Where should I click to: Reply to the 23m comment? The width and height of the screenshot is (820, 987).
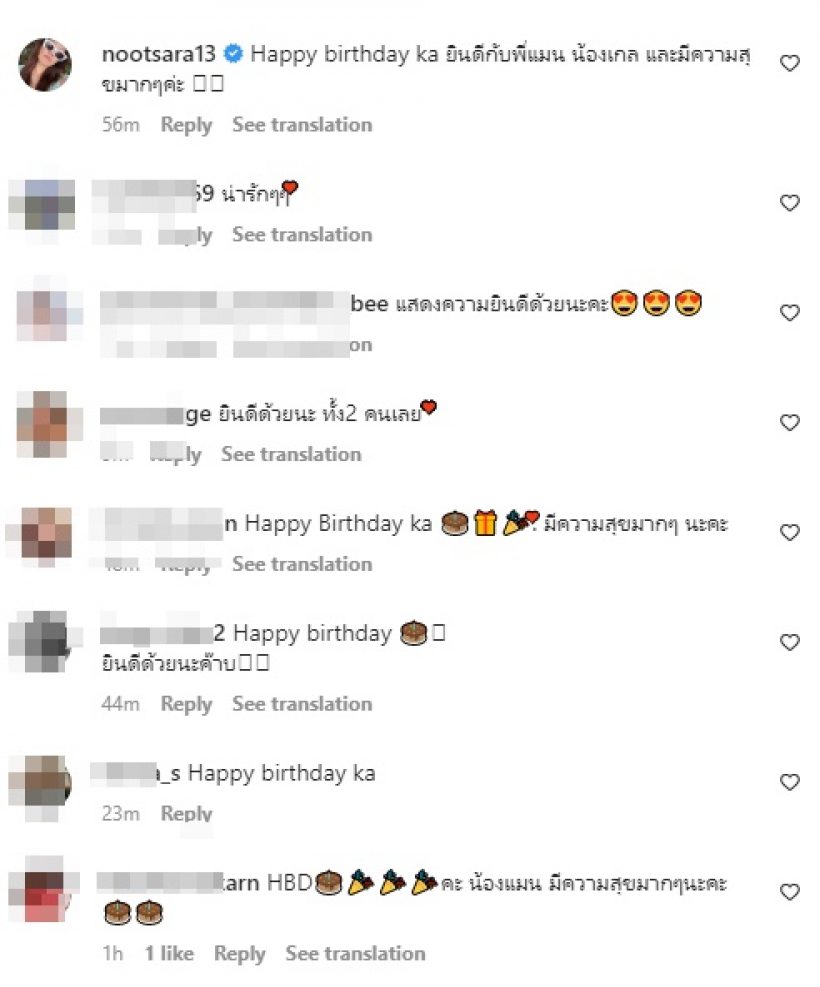coord(186,813)
